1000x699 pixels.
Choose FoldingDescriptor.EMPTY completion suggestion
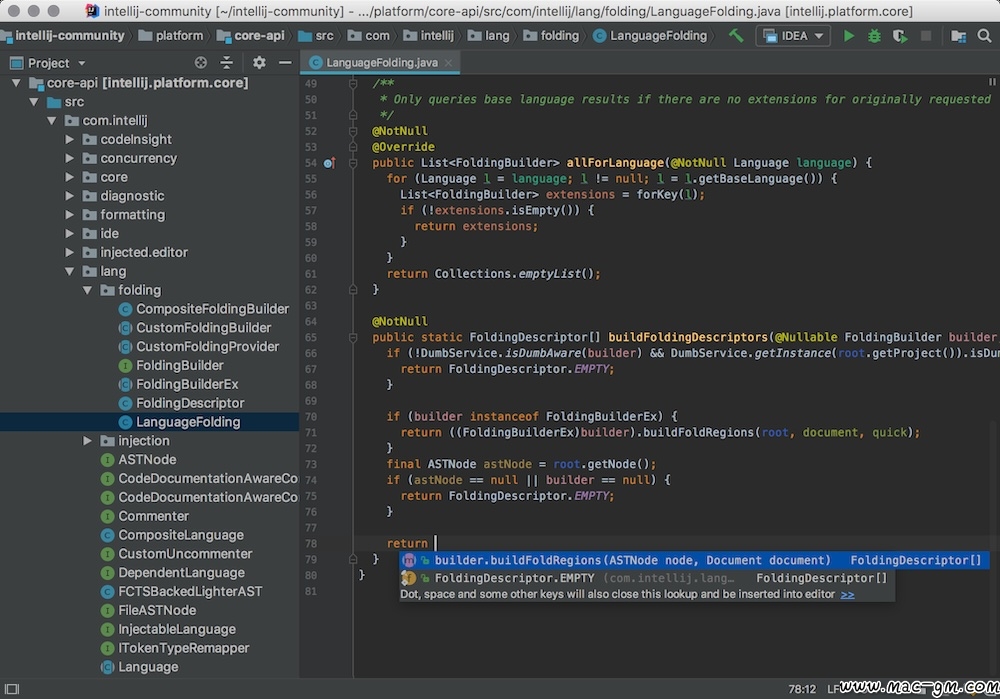pos(647,578)
